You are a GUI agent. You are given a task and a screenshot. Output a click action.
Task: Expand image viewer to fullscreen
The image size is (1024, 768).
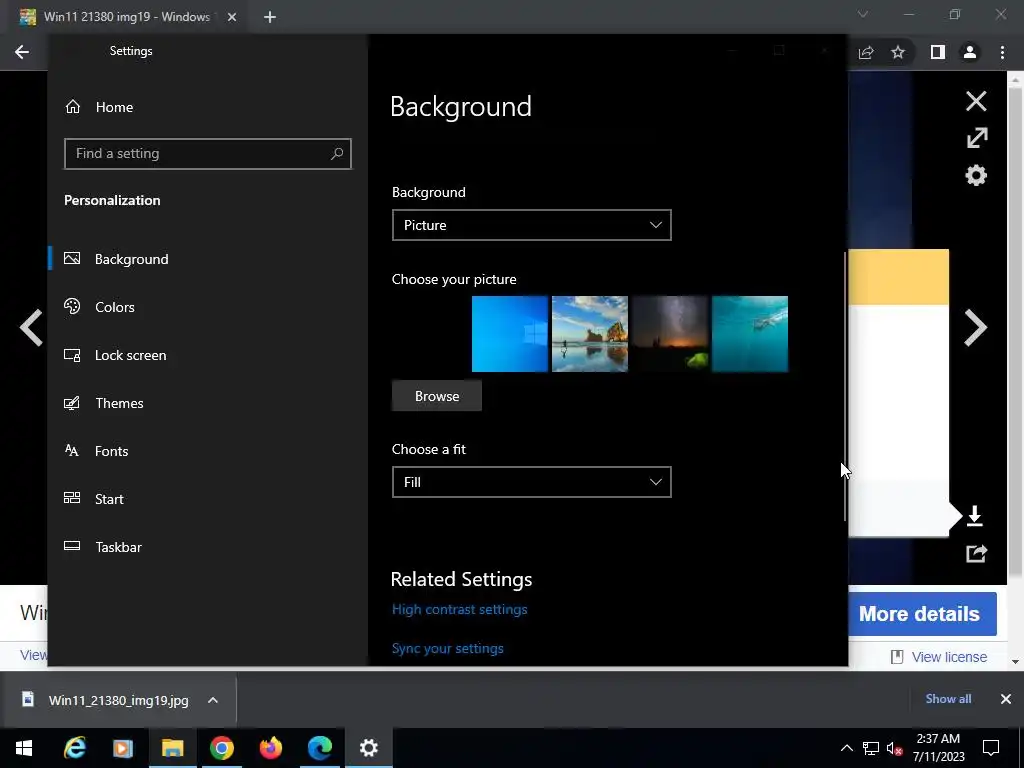[977, 138]
